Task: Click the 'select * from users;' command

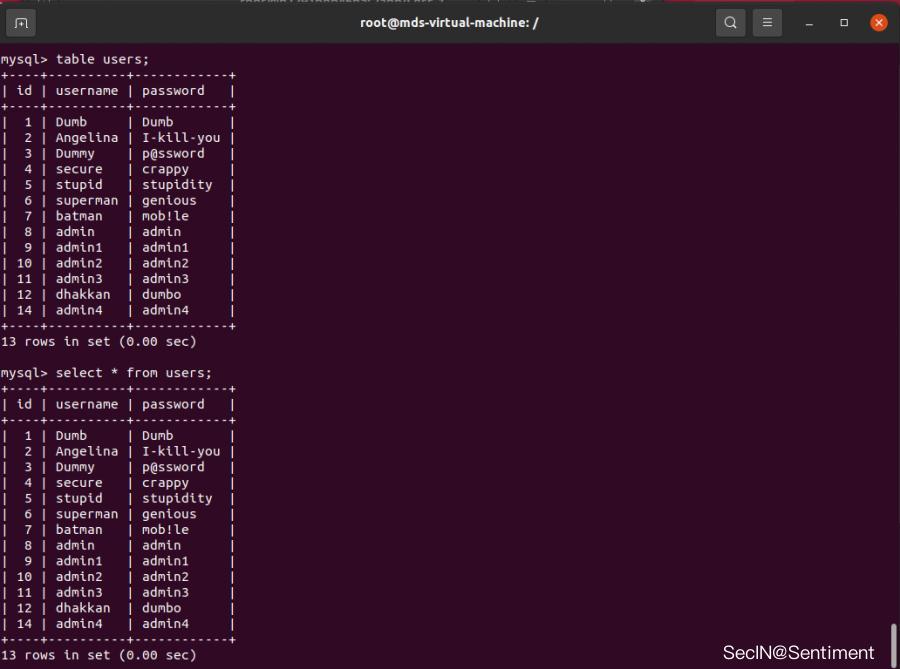Action: 134,373
